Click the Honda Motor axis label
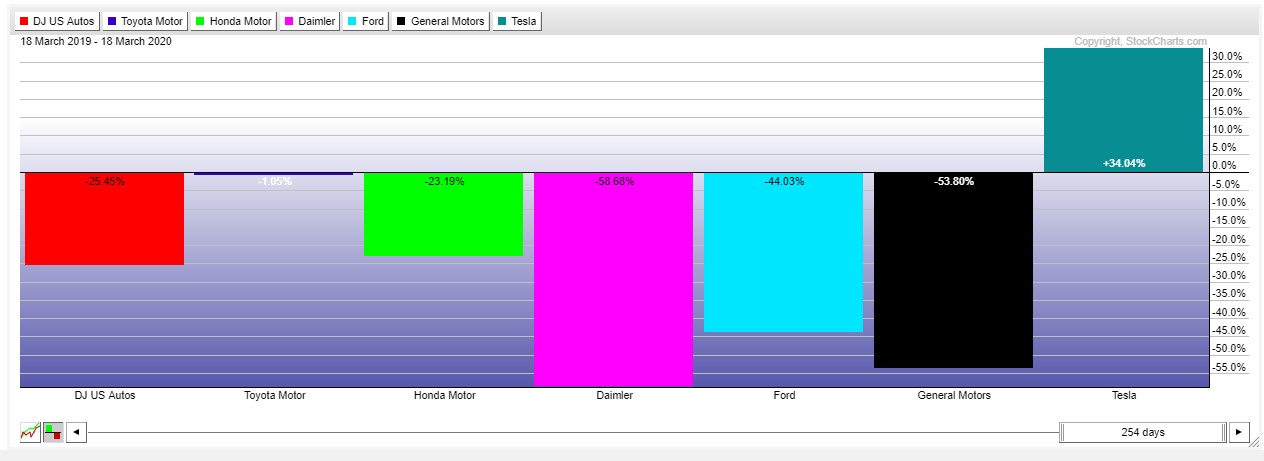Image resolution: width=1264 pixels, height=461 pixels. [x=444, y=395]
